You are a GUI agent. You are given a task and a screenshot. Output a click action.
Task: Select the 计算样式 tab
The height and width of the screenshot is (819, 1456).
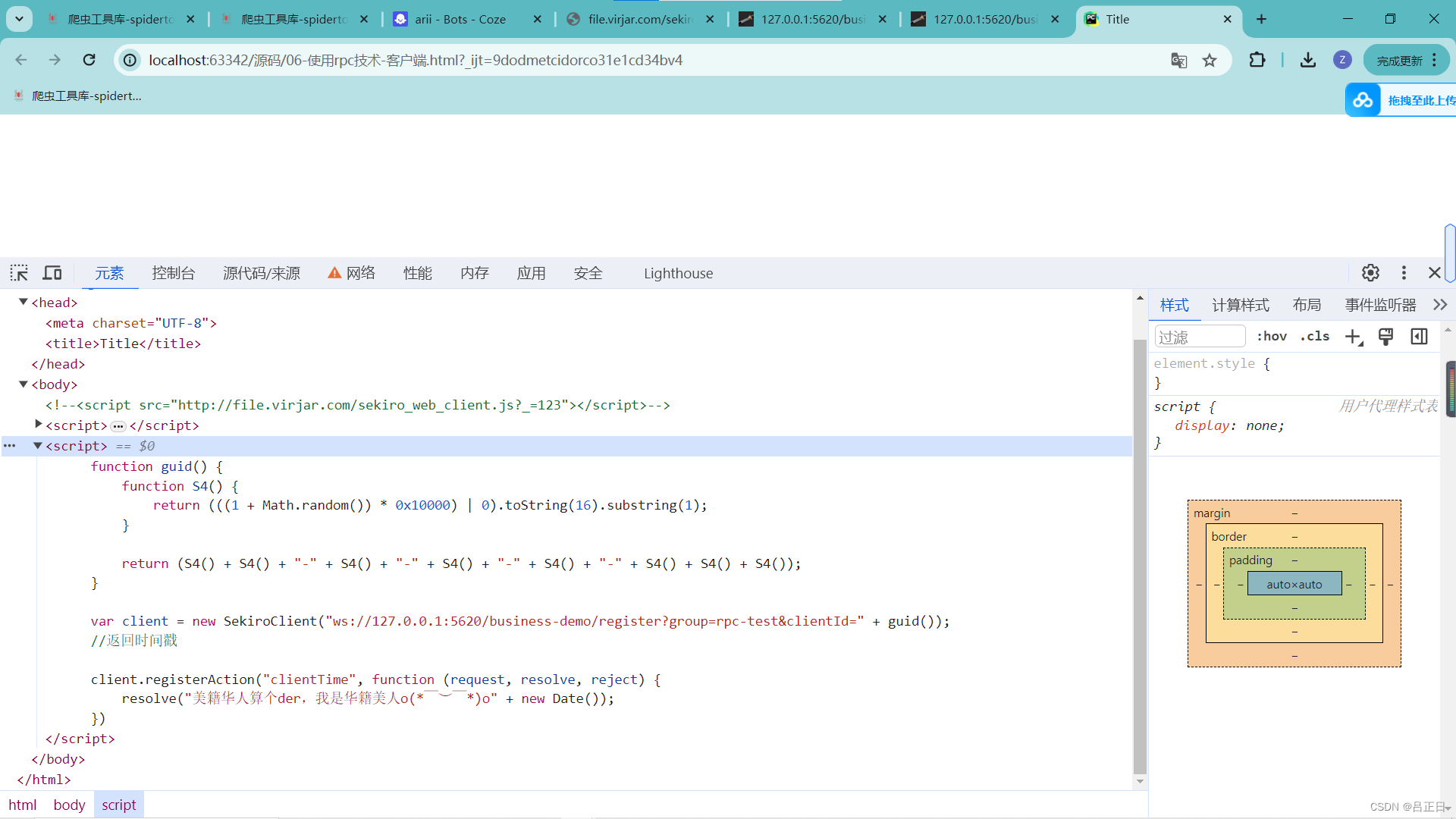(1241, 305)
